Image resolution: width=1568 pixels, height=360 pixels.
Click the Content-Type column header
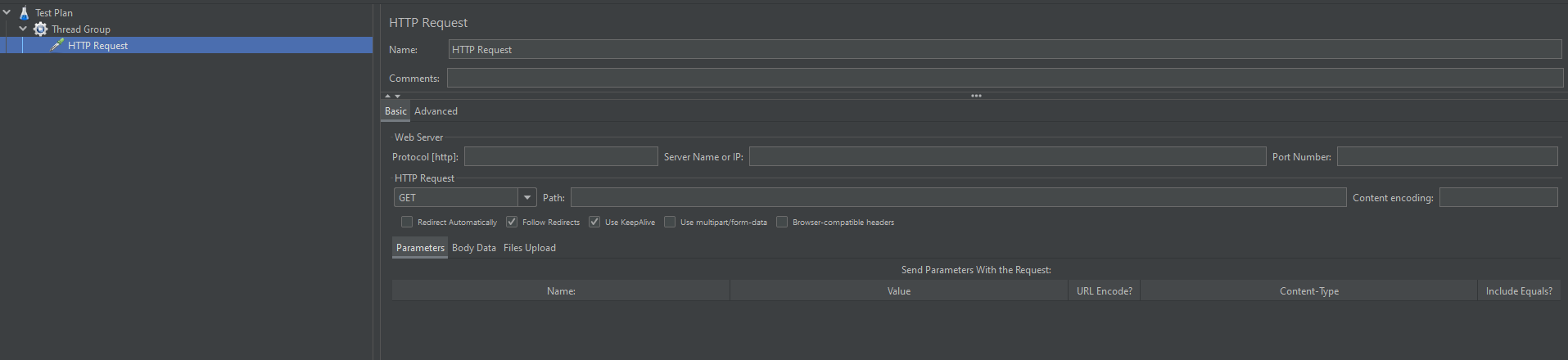(1309, 291)
